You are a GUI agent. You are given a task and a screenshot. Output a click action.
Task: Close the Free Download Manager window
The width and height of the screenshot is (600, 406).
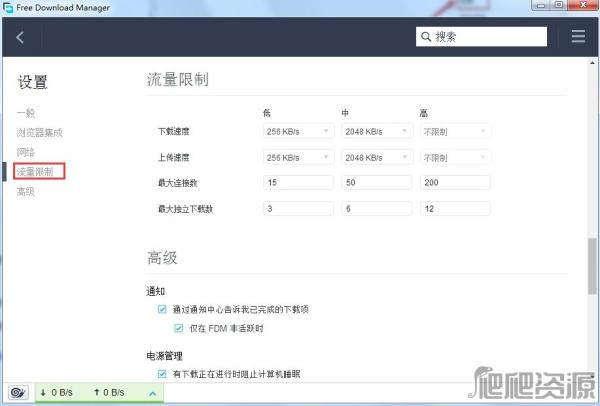pyautogui.click(x=583, y=5)
